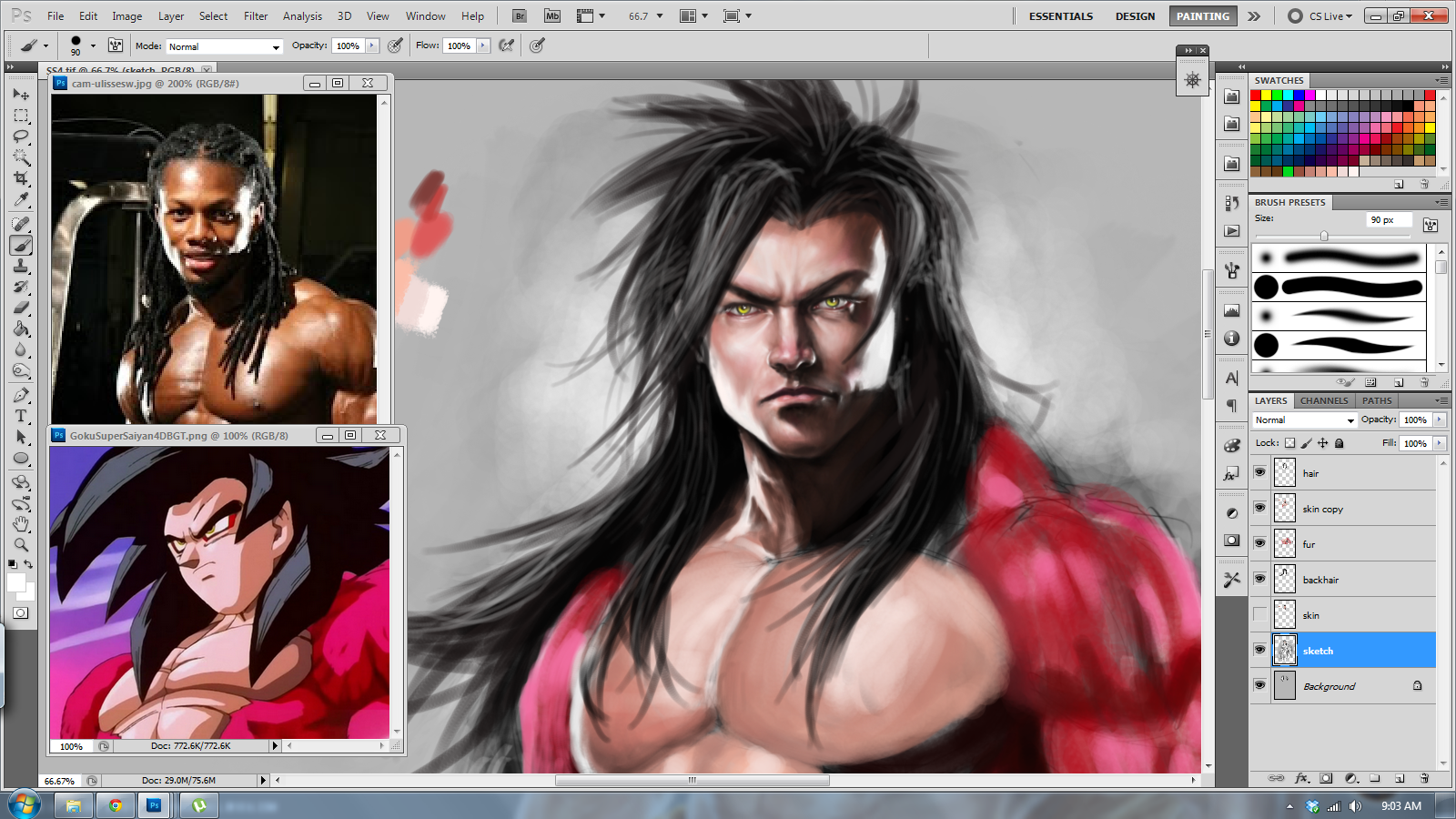Create a new layer in Layers panel
Image resolution: width=1456 pixels, height=819 pixels.
coord(1400,778)
